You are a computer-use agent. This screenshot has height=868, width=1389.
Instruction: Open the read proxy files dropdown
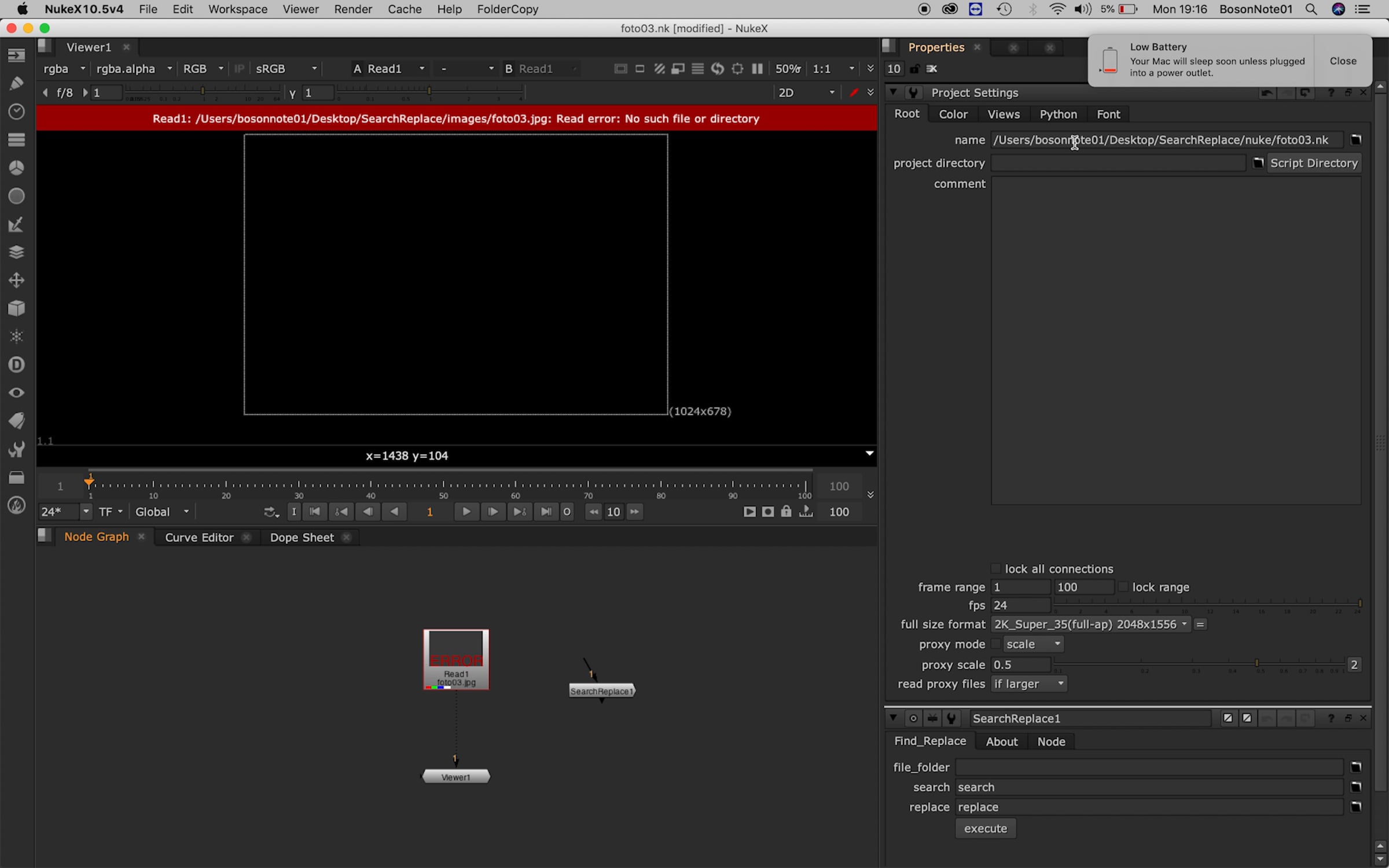click(x=1029, y=684)
